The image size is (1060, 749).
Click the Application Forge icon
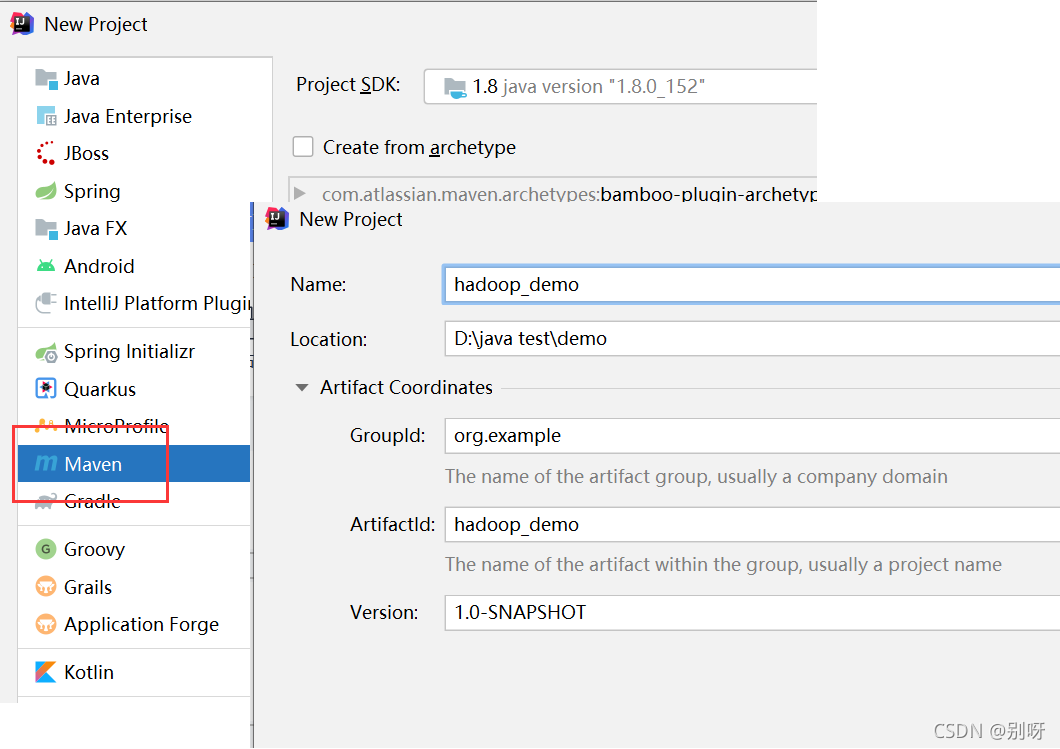(x=45, y=624)
